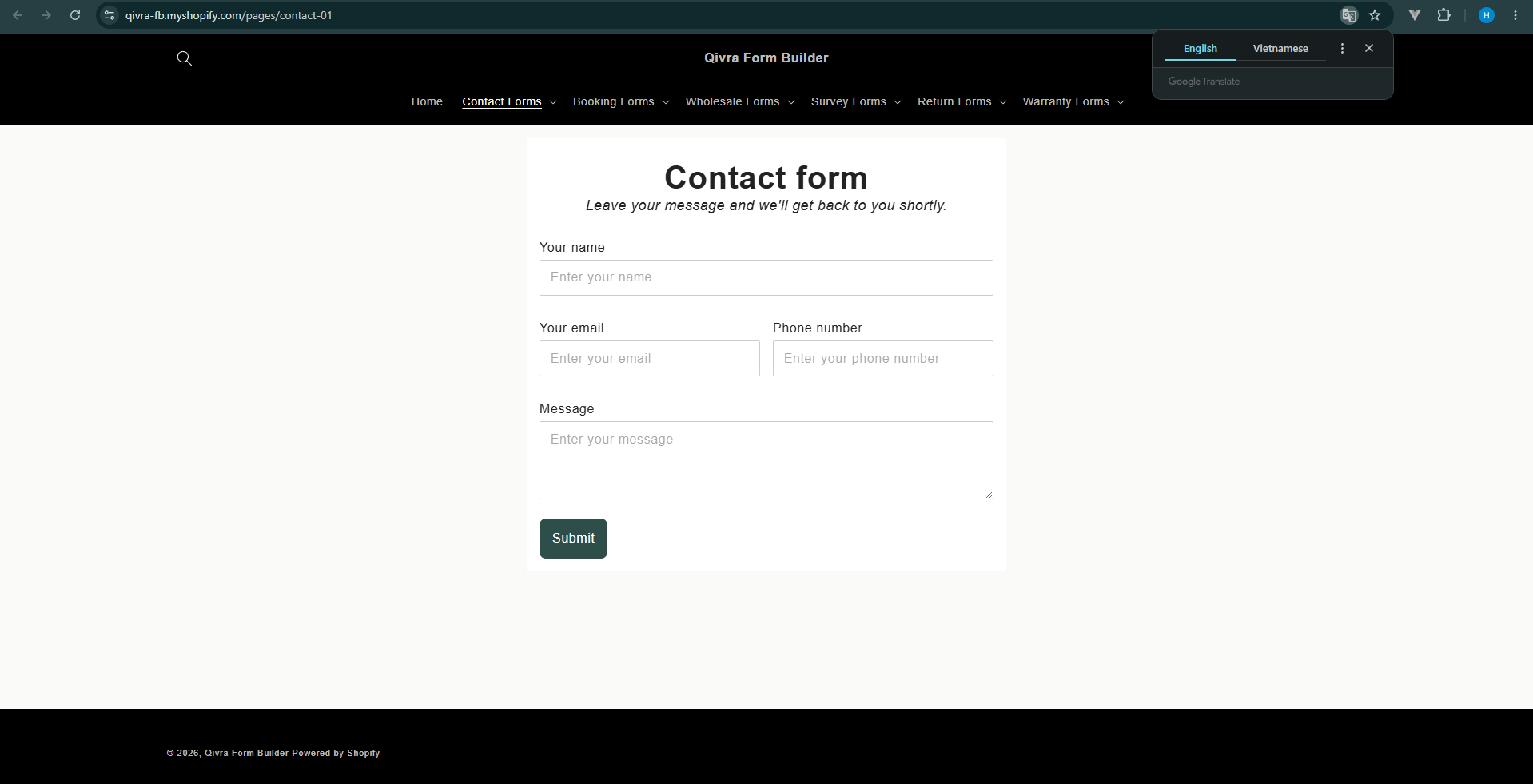
Task: Open translate popup options three-dot menu
Action: pyautogui.click(x=1342, y=49)
